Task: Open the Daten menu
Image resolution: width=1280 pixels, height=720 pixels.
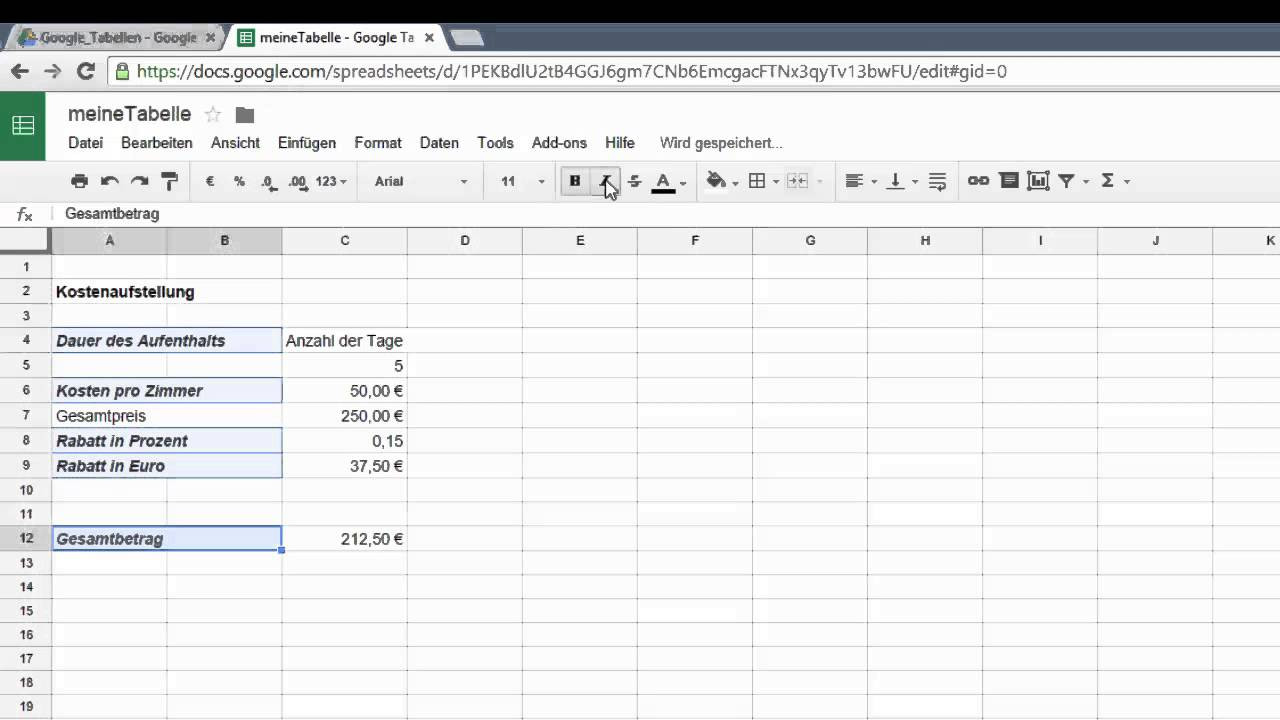Action: coord(439,143)
